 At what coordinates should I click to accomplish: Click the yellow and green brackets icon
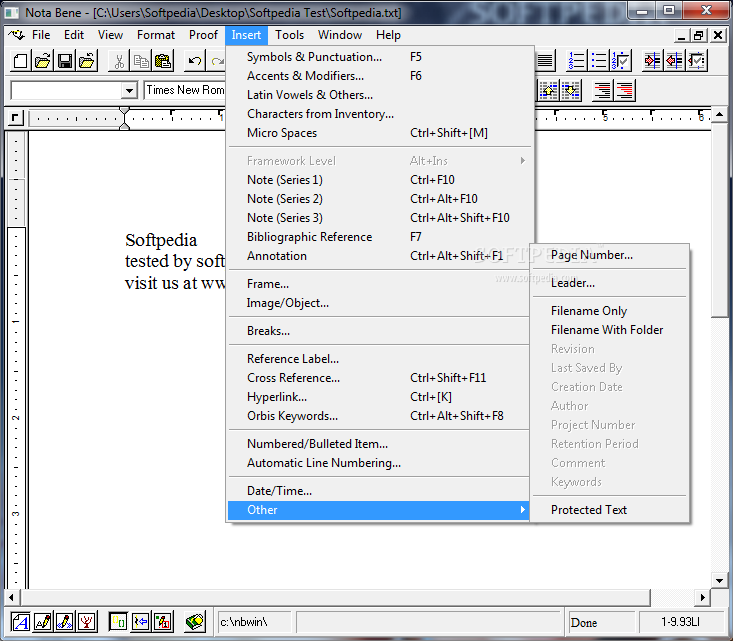point(118,622)
